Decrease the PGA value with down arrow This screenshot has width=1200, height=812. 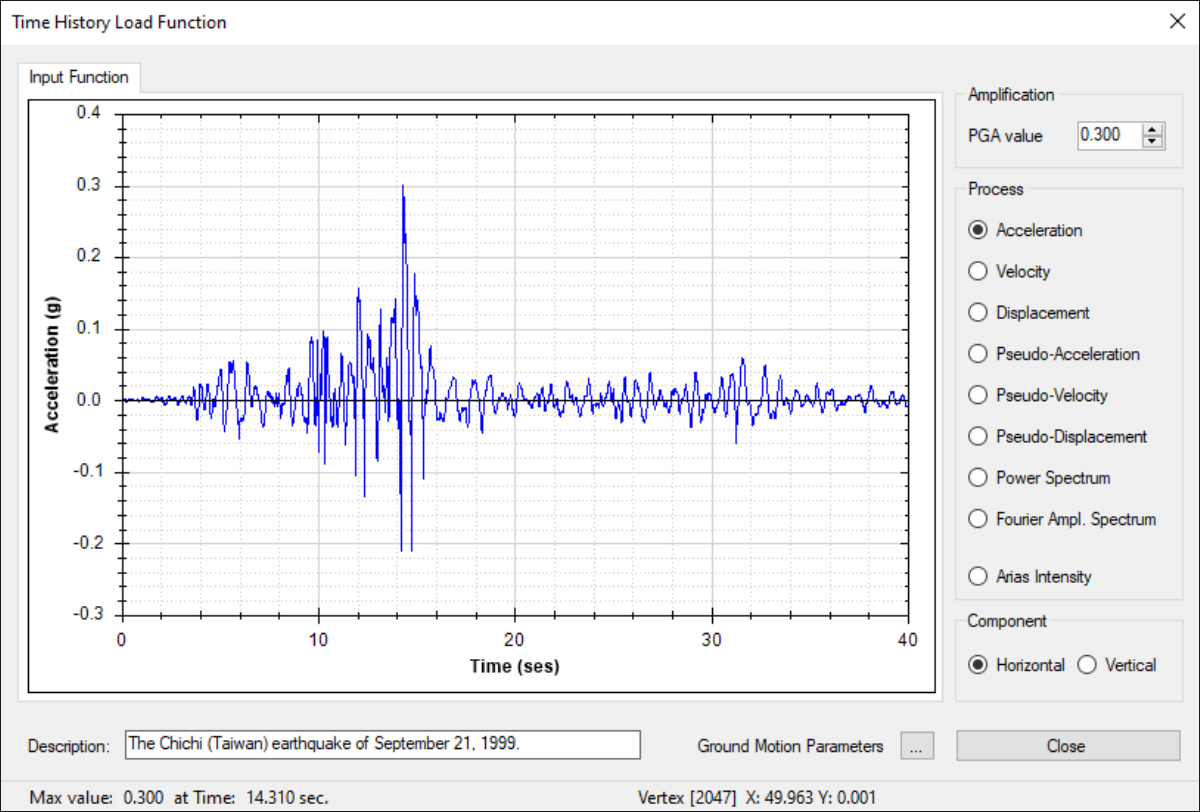coord(1154,141)
